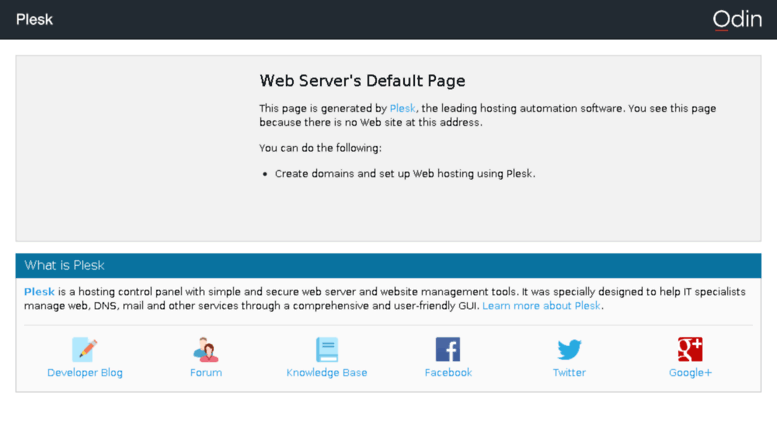
Task: Click the bullet 'Create domains and set up Web hosting'
Action: point(405,174)
